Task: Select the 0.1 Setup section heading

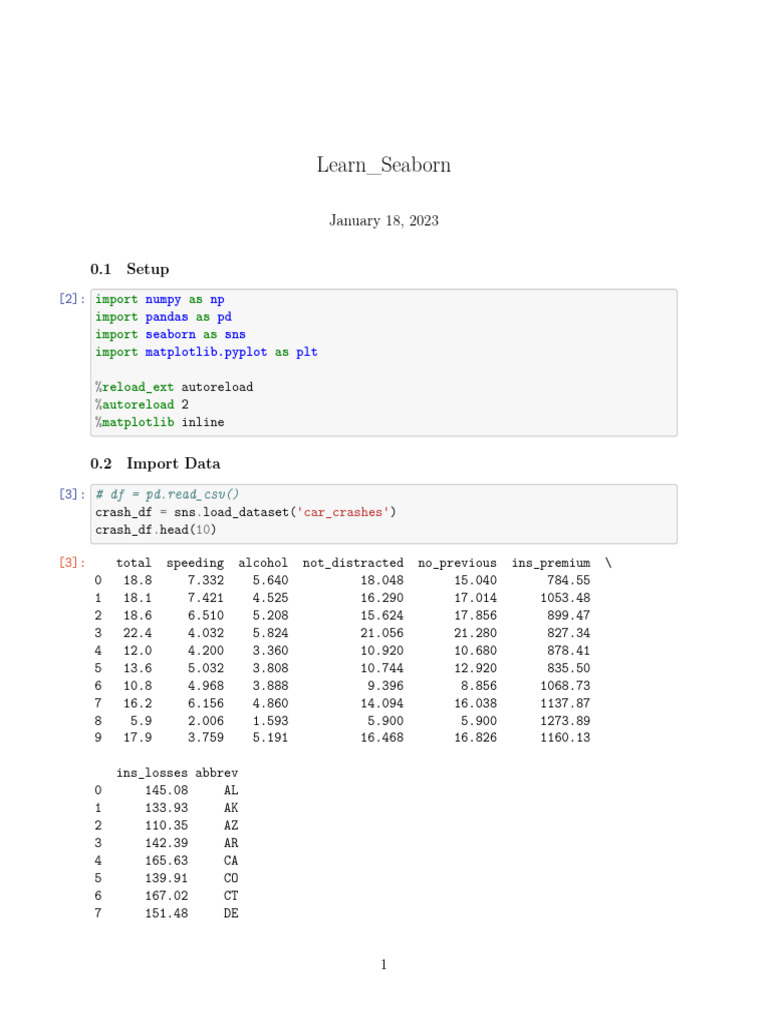Action: (x=129, y=269)
